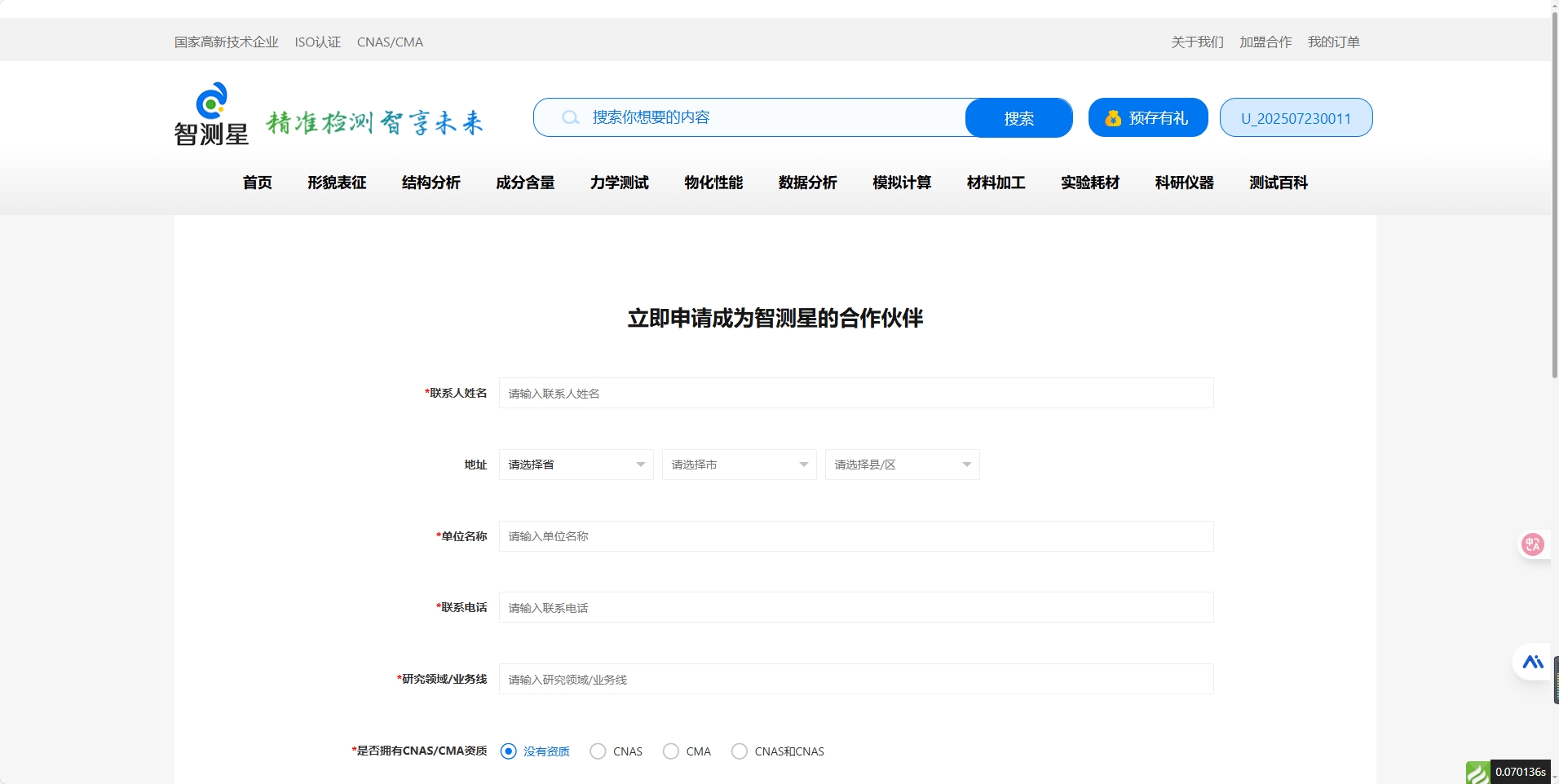Select the CNAS radio option
Image resolution: width=1559 pixels, height=784 pixels.
tap(598, 751)
